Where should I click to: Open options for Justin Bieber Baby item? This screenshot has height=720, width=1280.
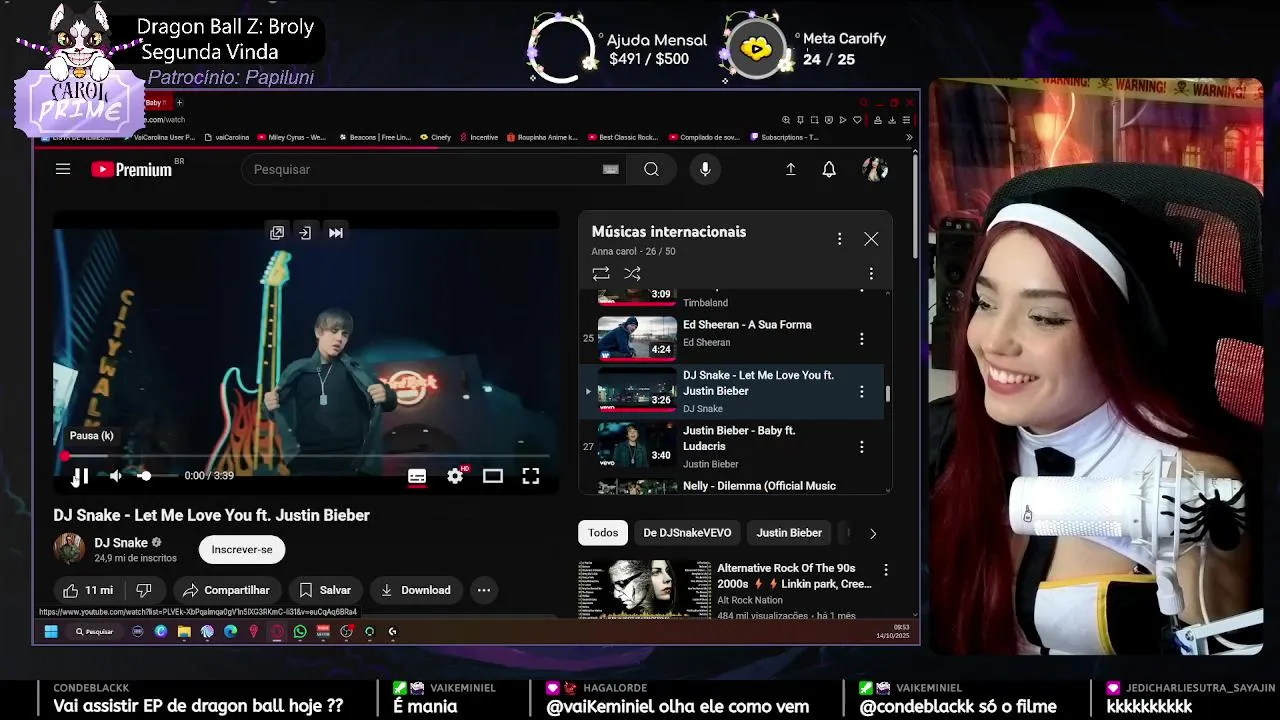pos(861,447)
